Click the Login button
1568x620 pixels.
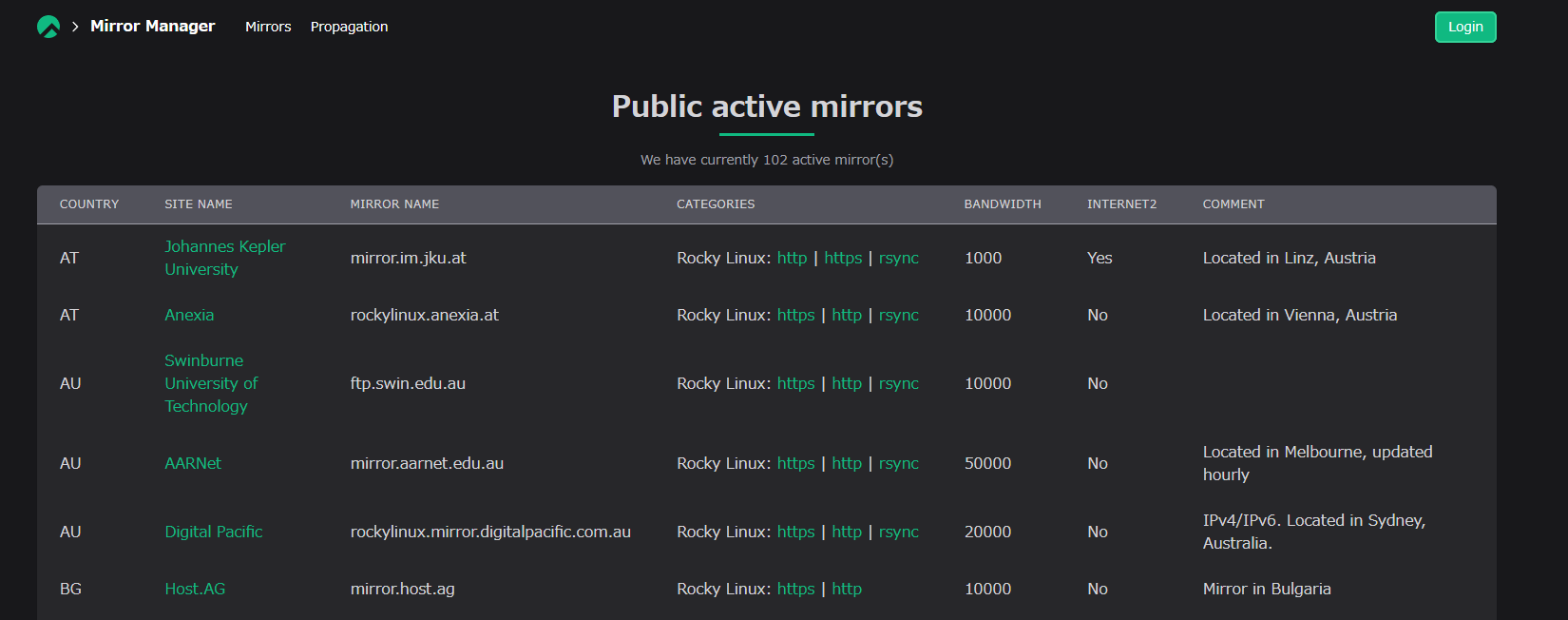[x=1465, y=27]
